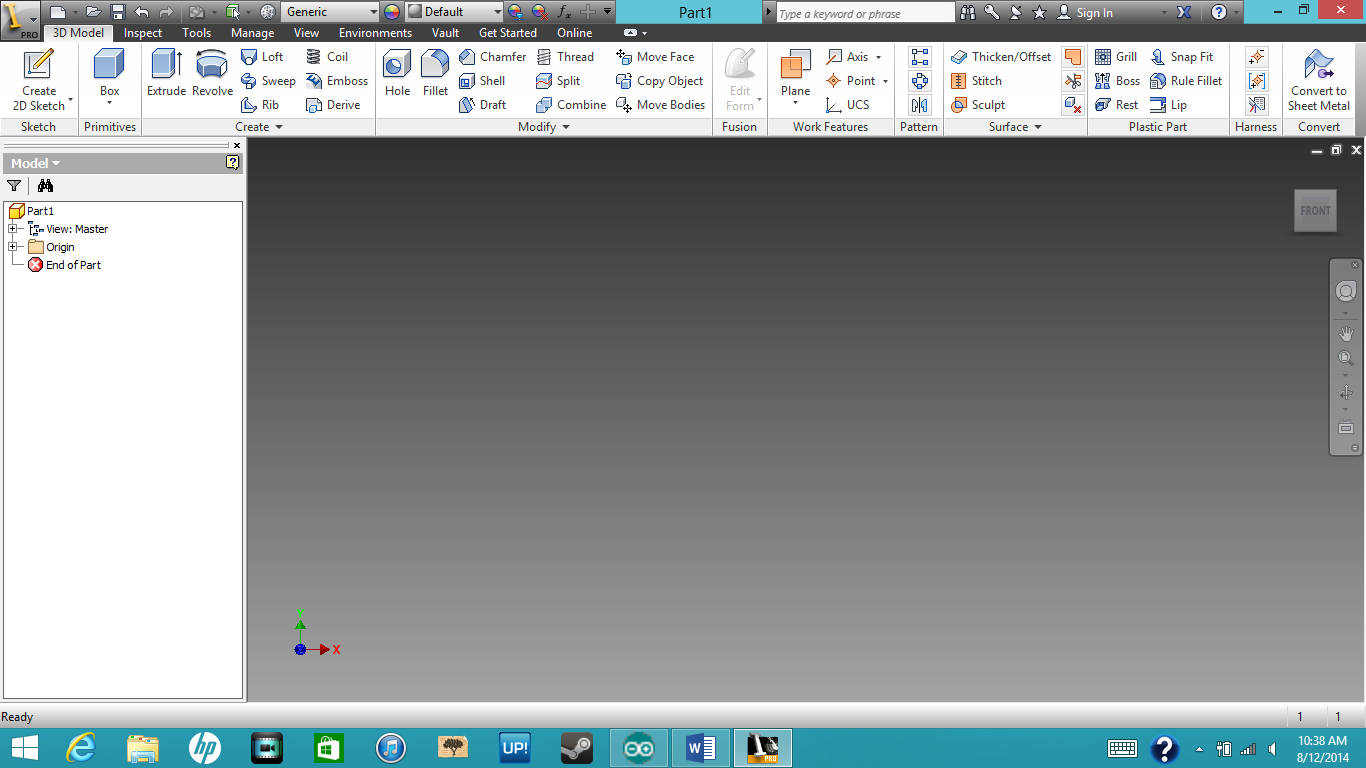Switch to the Inspect ribbon tab

point(142,32)
